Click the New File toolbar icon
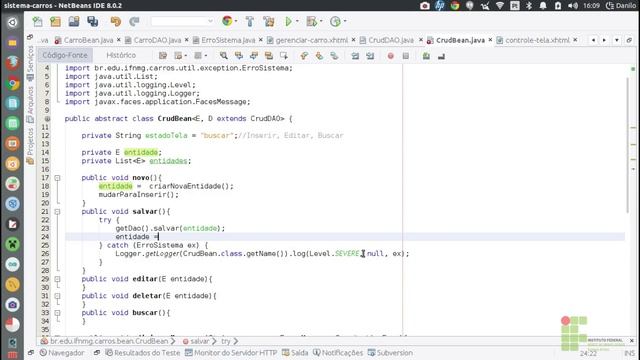Viewport: 640px width, 360px height. 37,21
